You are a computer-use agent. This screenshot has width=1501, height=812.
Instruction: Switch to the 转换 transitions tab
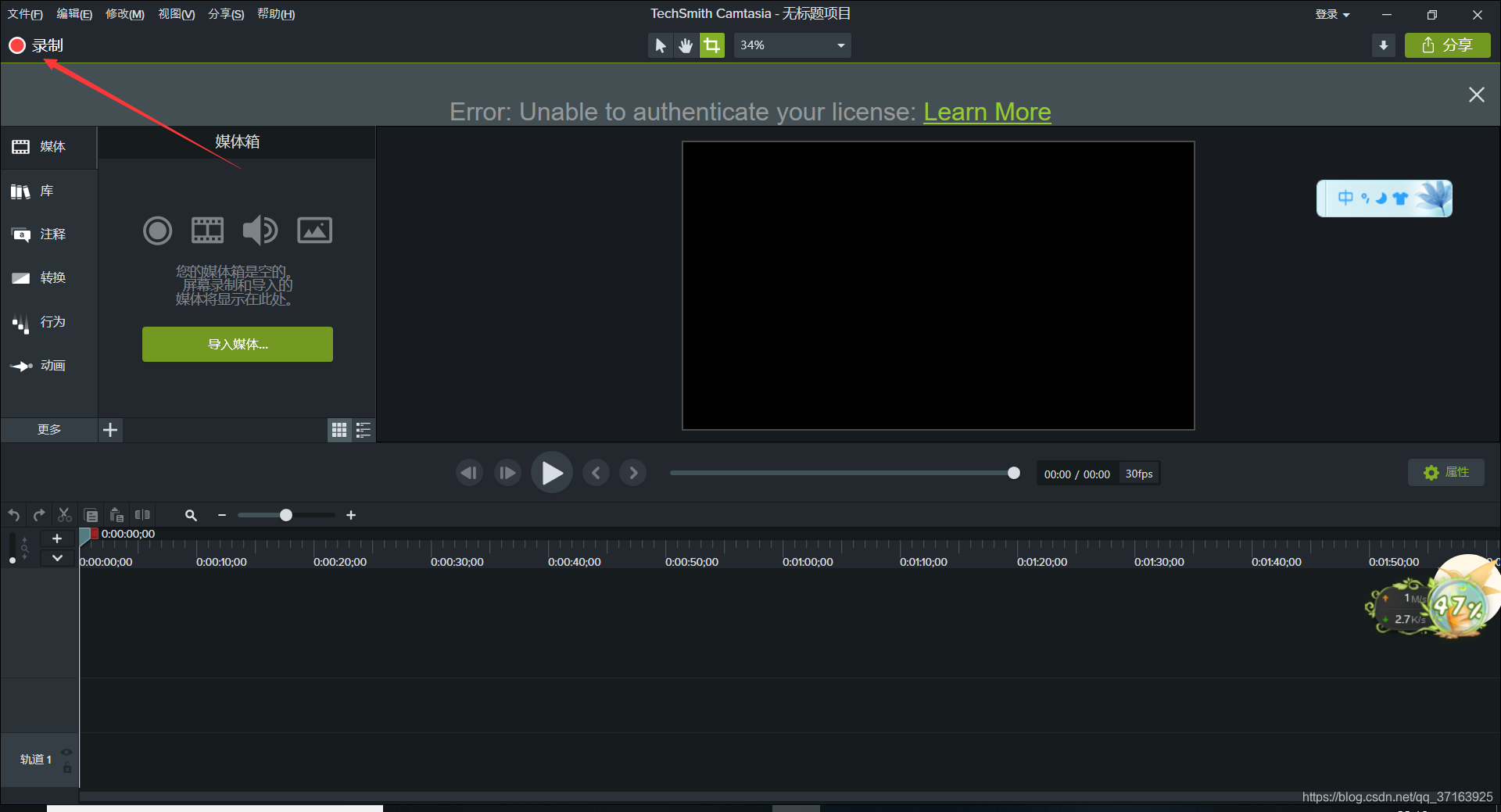(x=48, y=278)
